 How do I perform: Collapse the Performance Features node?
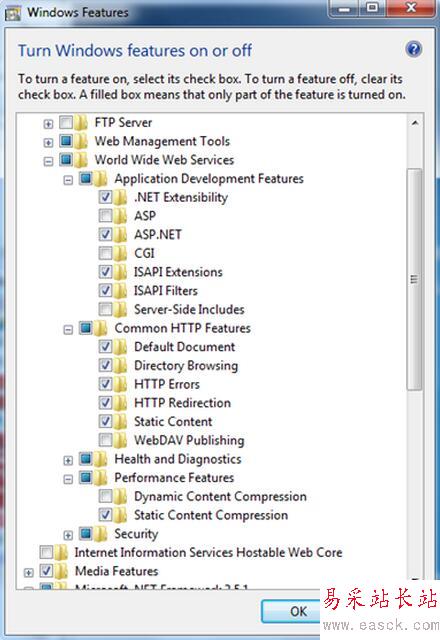(x=68, y=479)
